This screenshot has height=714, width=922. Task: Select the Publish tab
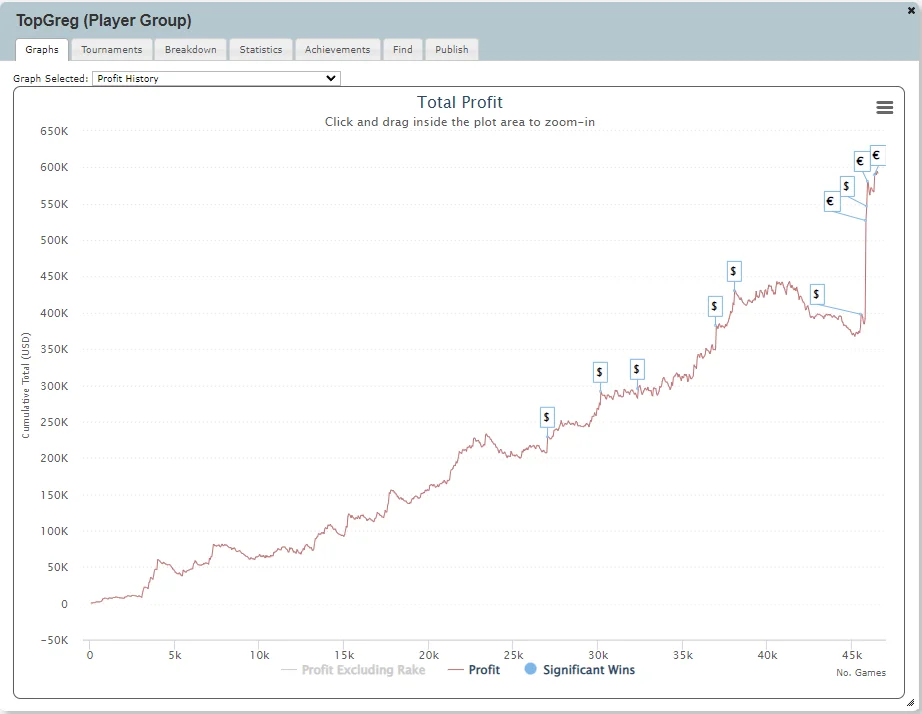[x=451, y=50]
